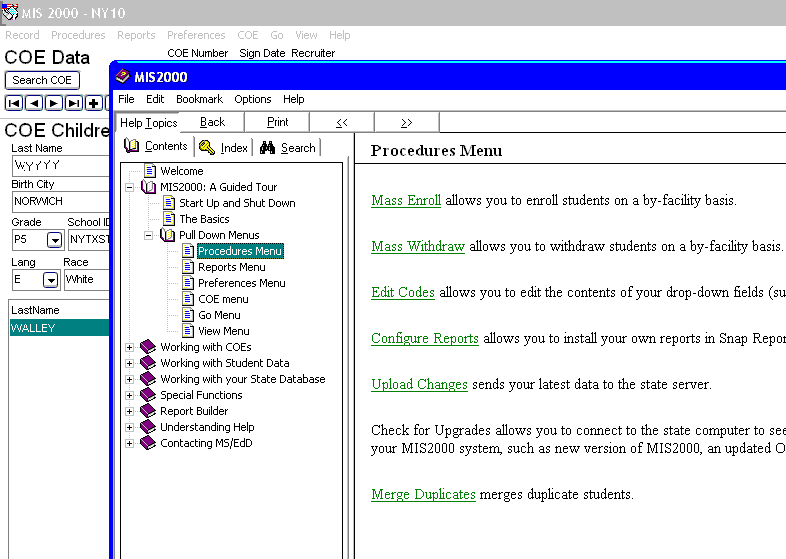Screen dimensions: 786x559
Task: Click page icon beside The Basics
Action: click(169, 219)
